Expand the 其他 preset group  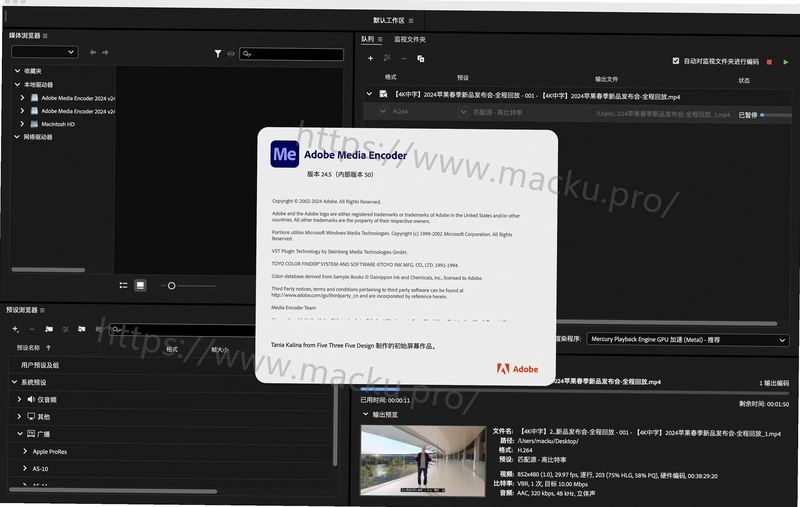click(x=19, y=416)
